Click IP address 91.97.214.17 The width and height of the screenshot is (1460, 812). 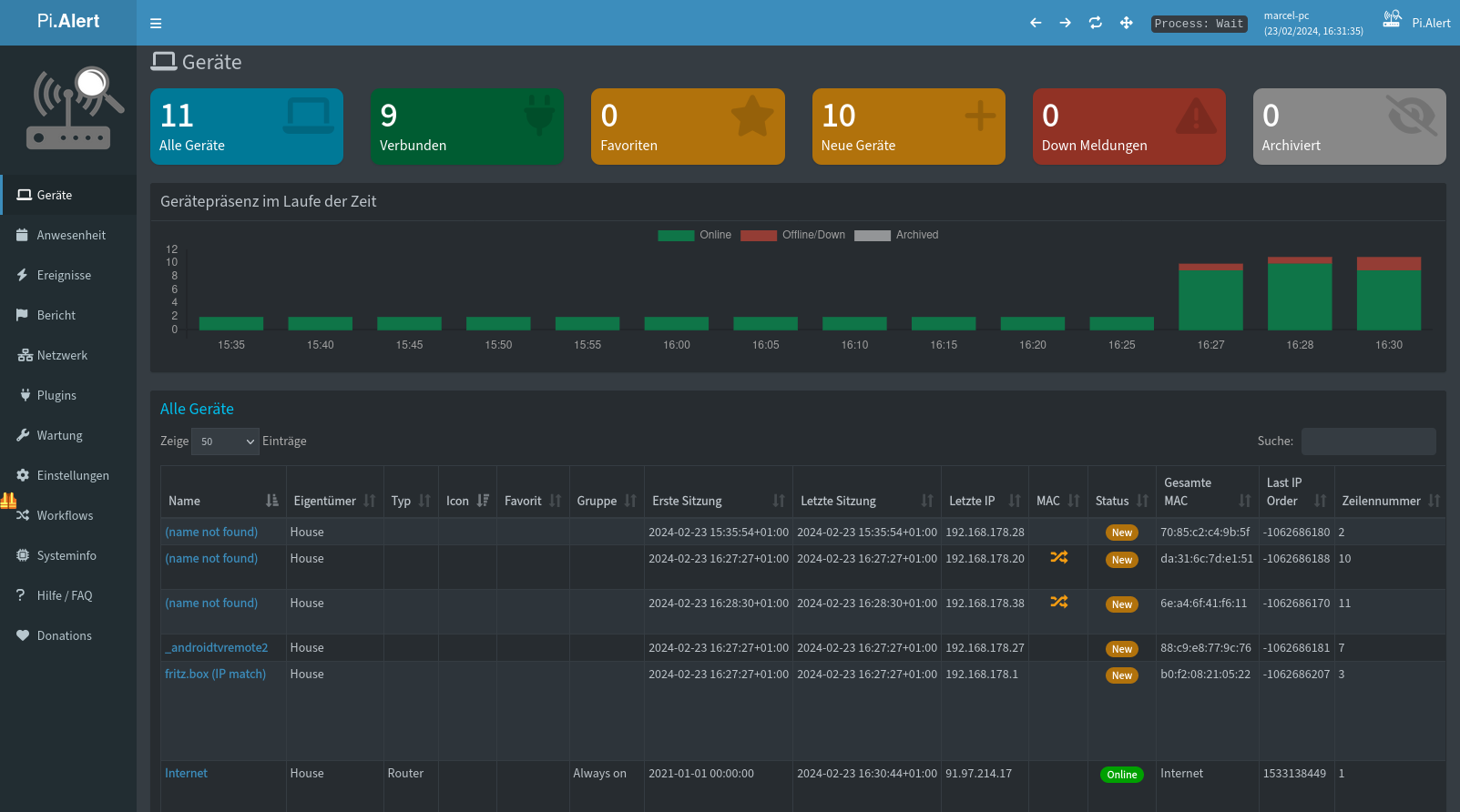[x=978, y=773]
